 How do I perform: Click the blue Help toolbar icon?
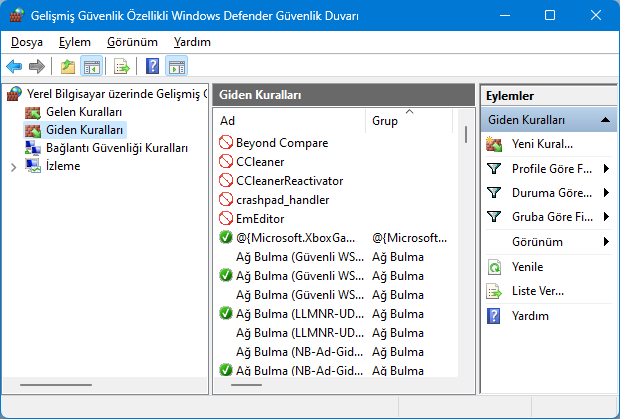pos(152,66)
